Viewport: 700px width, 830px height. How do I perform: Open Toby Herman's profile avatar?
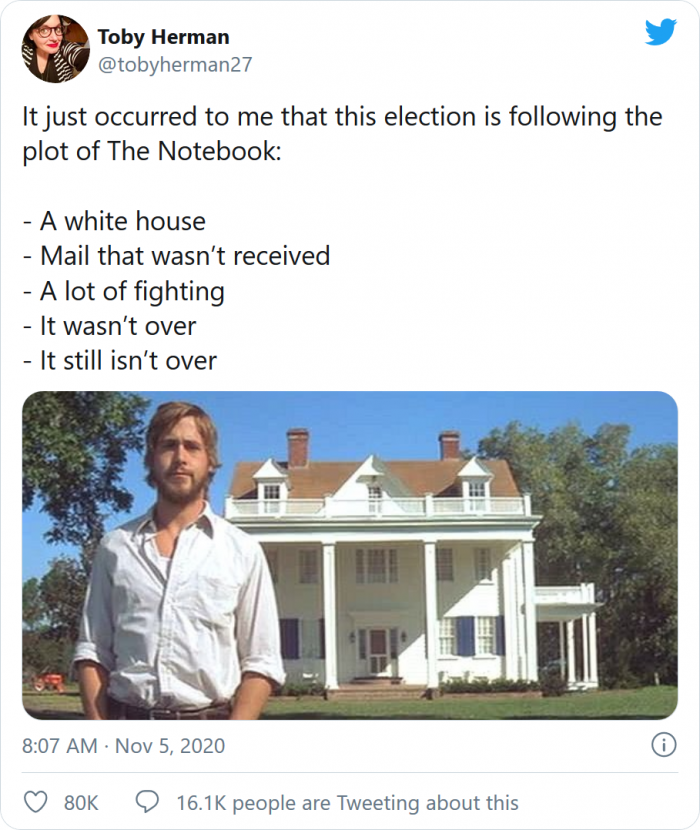tap(56, 48)
